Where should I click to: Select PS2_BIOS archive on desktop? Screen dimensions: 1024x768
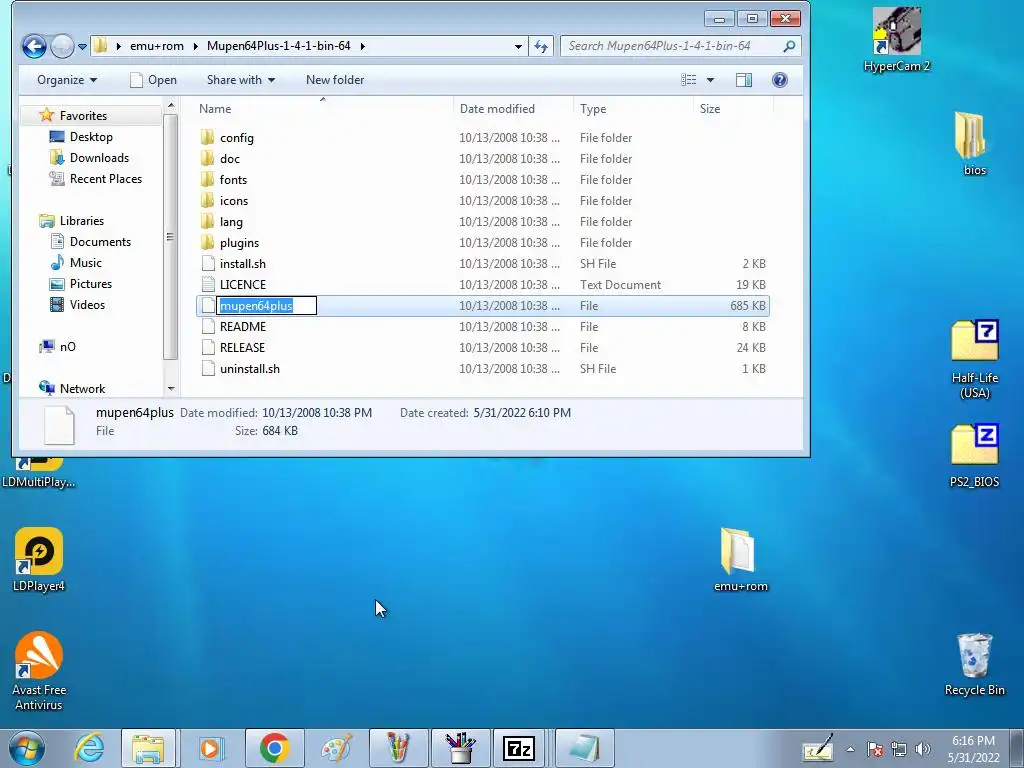tap(974, 456)
